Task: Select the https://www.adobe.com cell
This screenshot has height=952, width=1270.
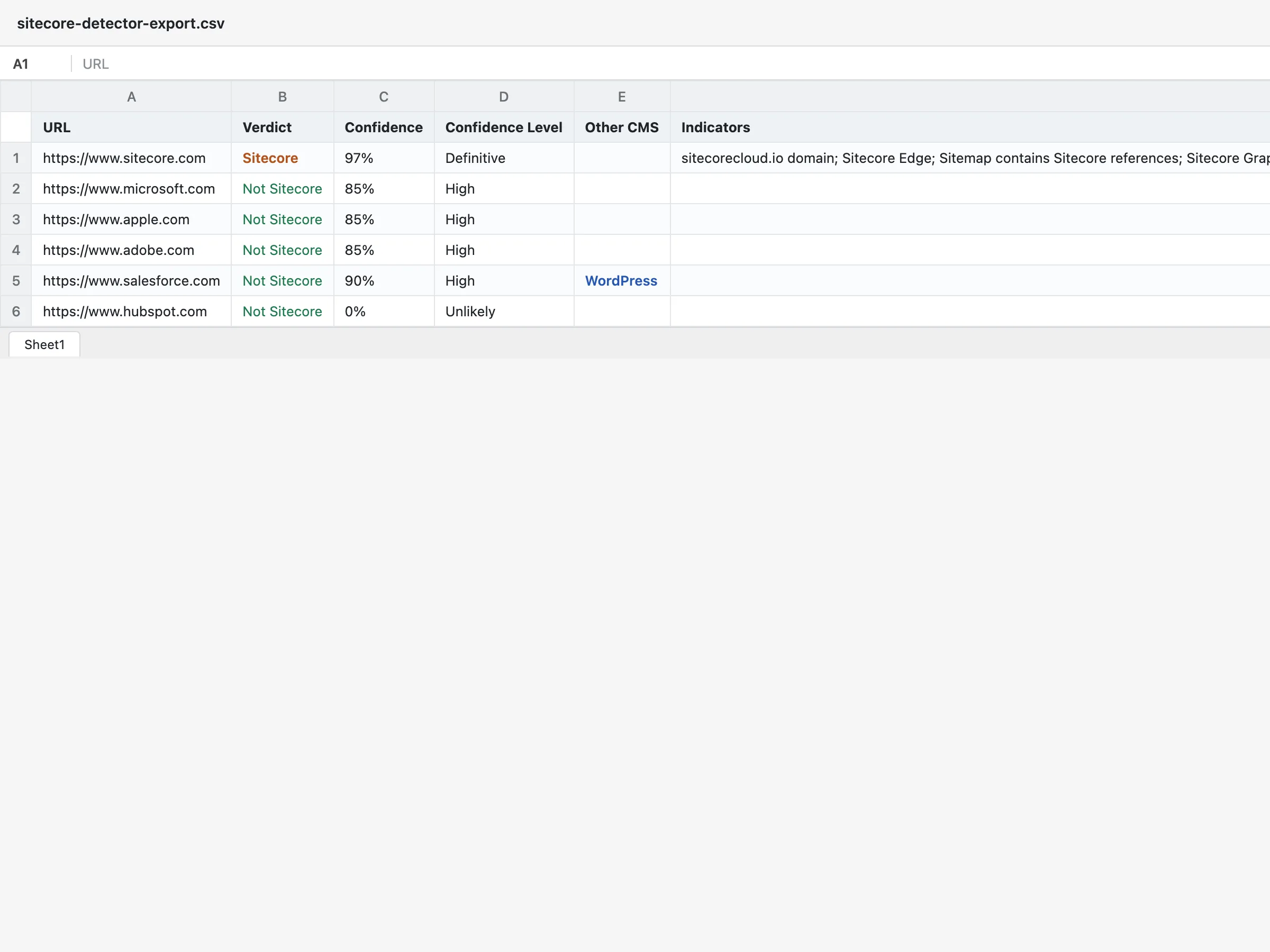Action: coord(131,250)
